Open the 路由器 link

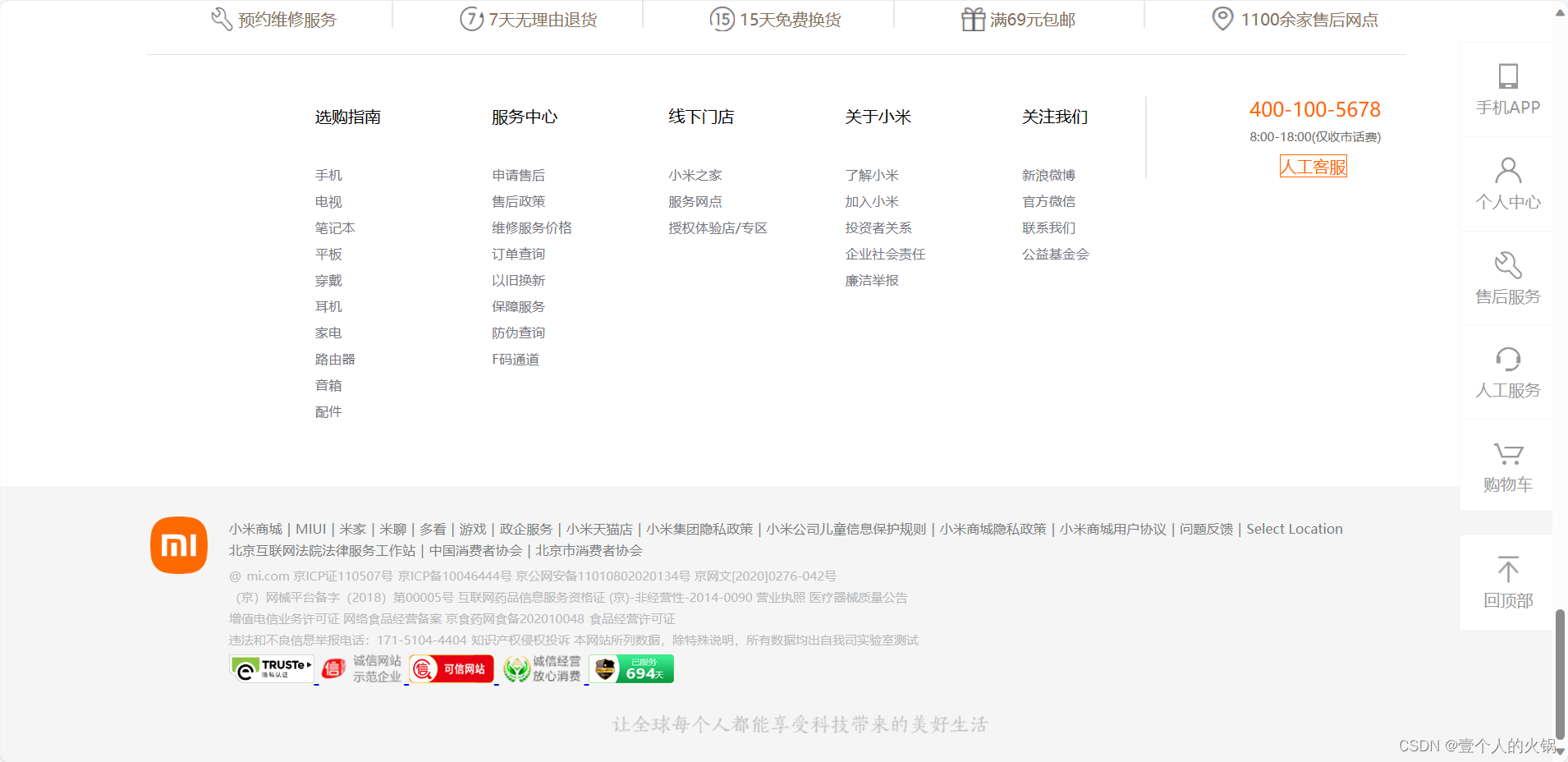[x=335, y=359]
